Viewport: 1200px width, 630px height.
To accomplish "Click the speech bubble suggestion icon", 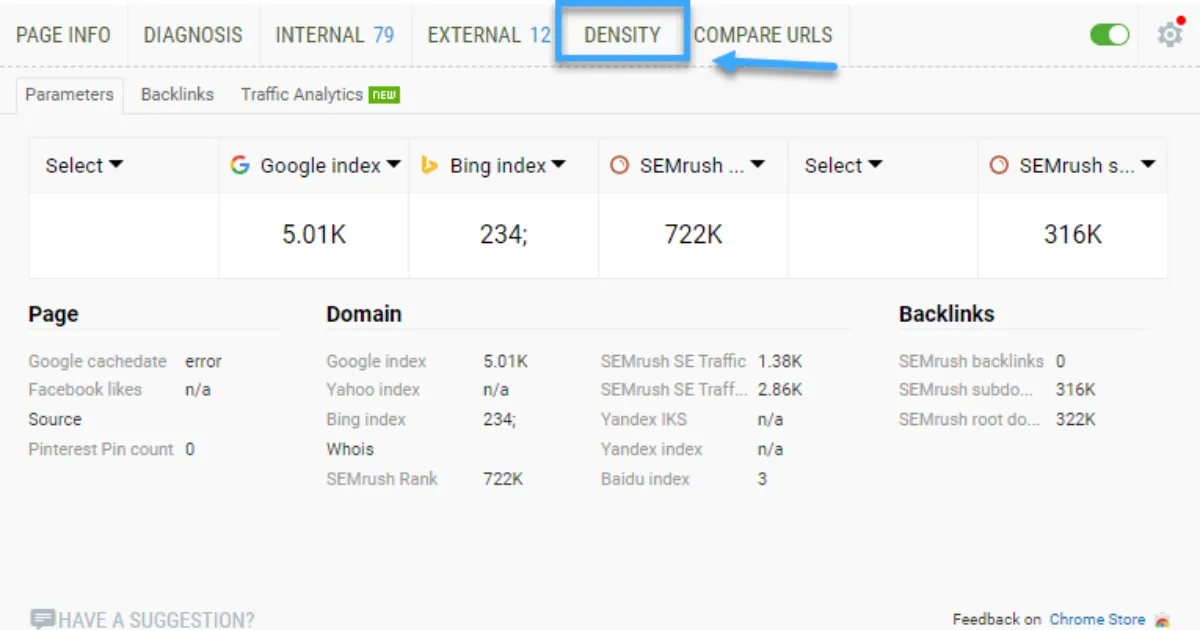I will pyautogui.click(x=42, y=619).
